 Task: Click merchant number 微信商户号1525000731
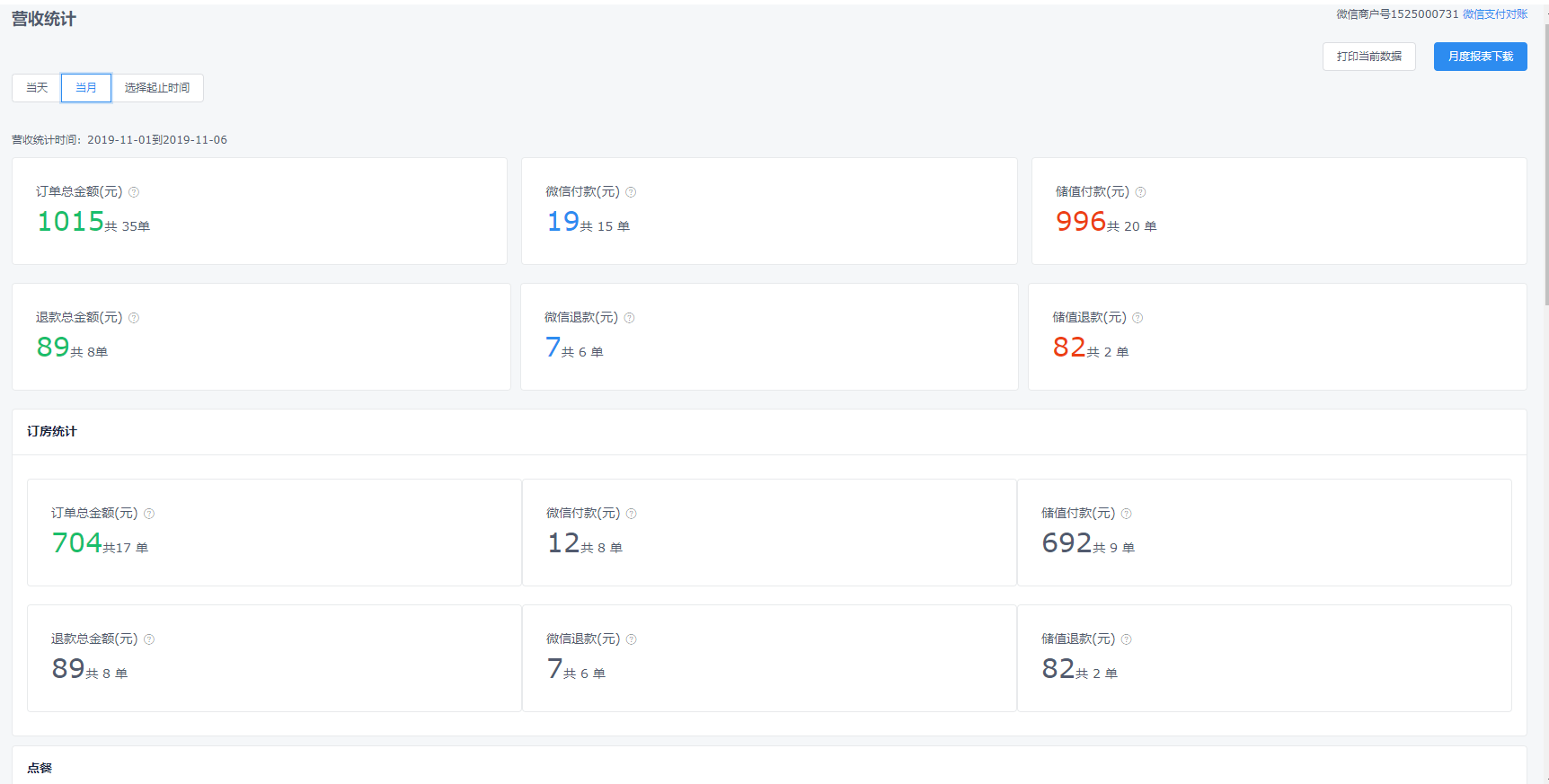[x=1397, y=14]
